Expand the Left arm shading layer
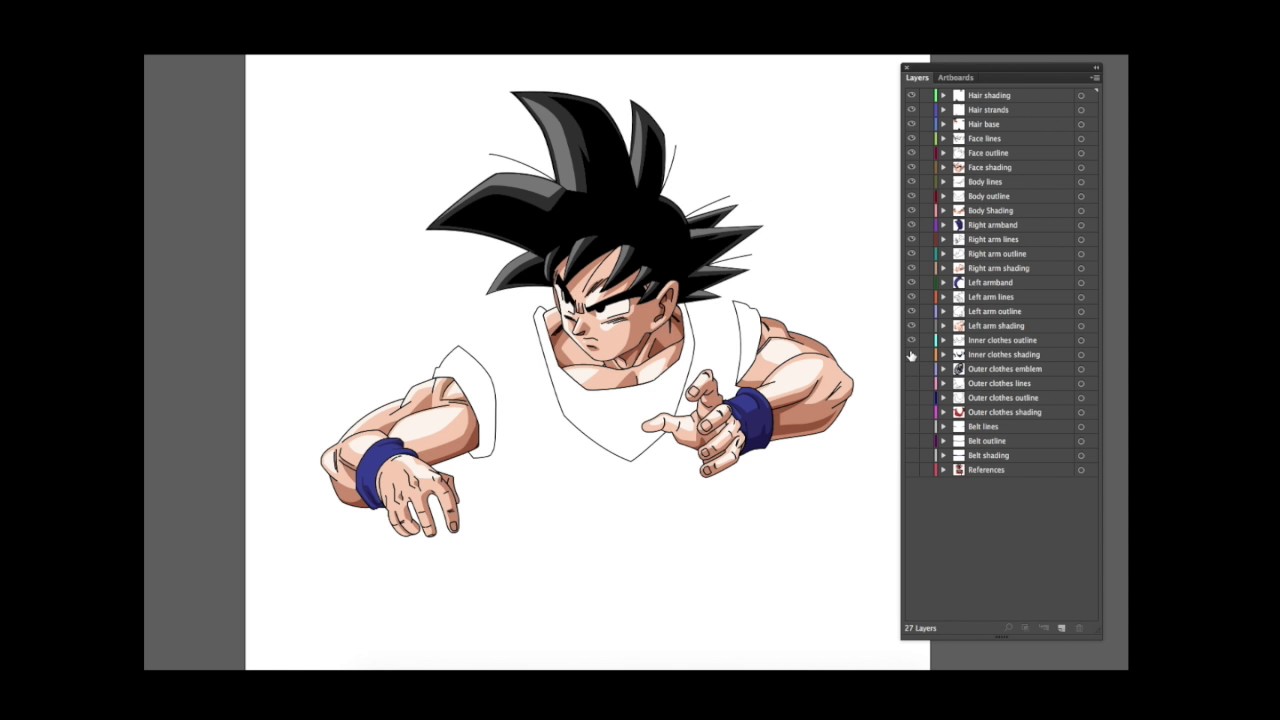The image size is (1280, 720). 943,326
